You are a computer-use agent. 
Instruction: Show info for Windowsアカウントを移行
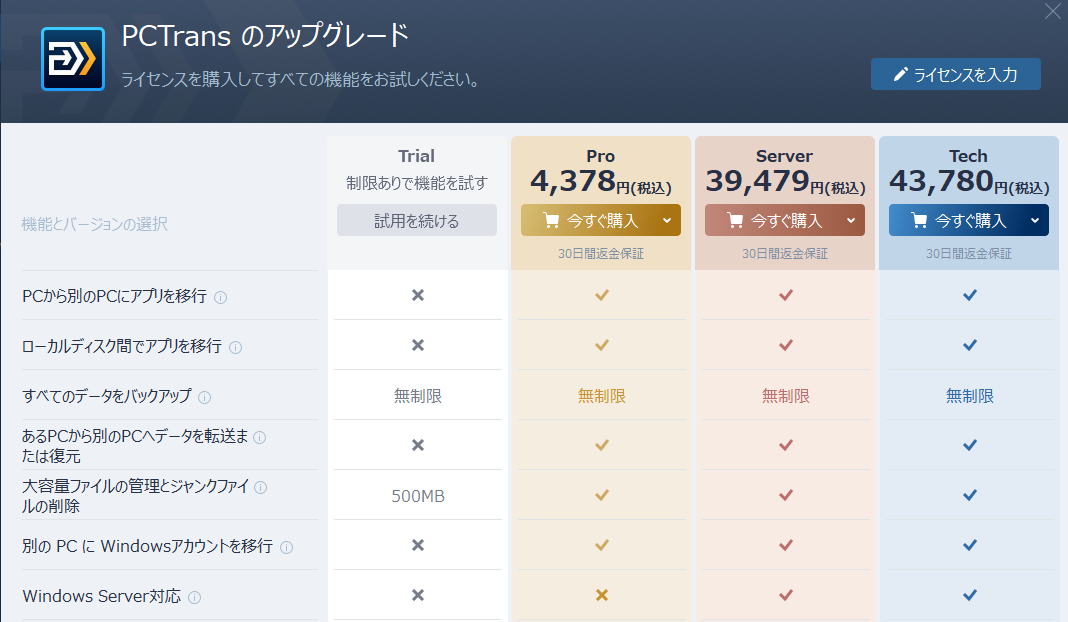tap(287, 547)
